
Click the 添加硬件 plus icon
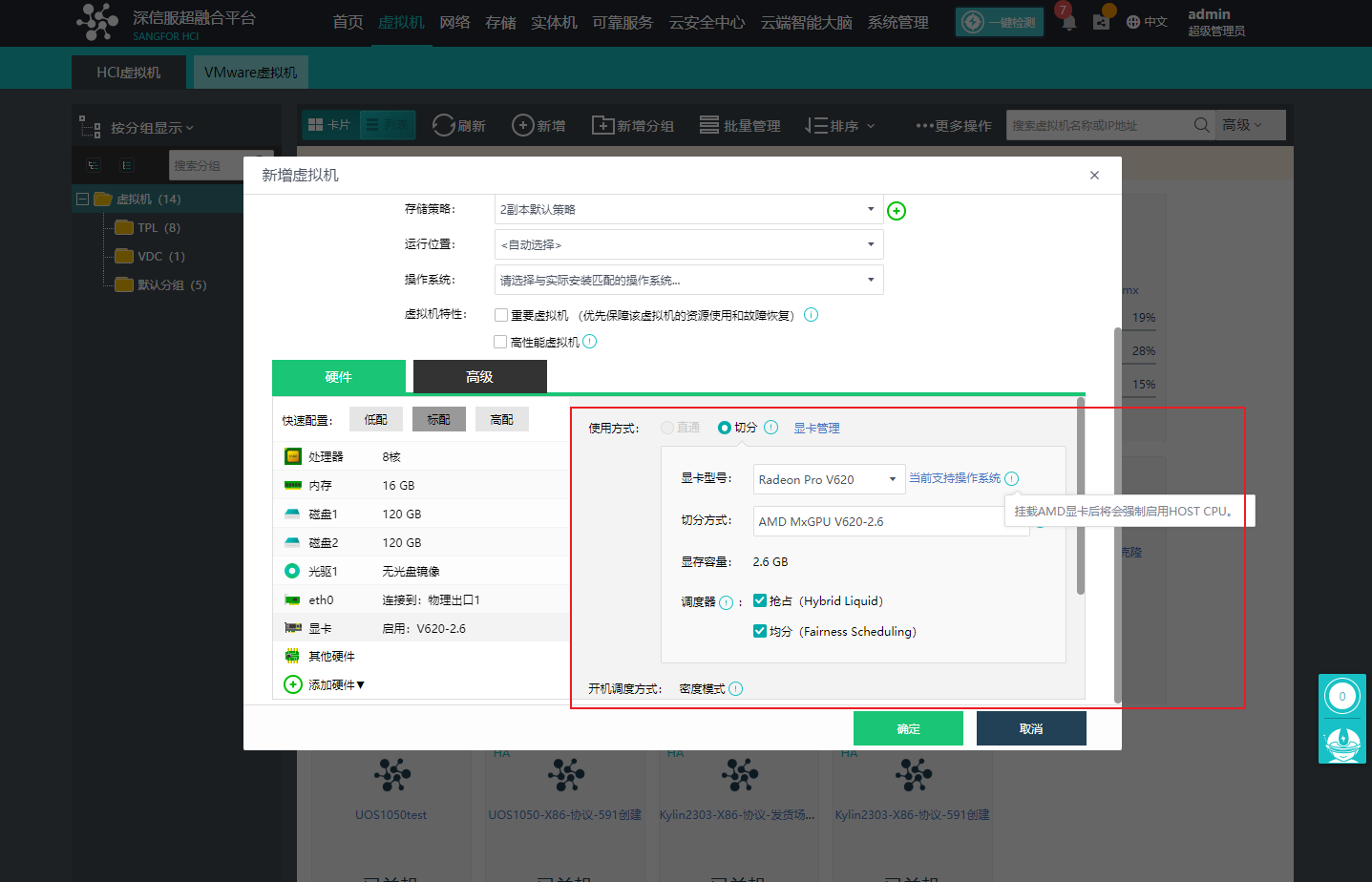point(293,684)
